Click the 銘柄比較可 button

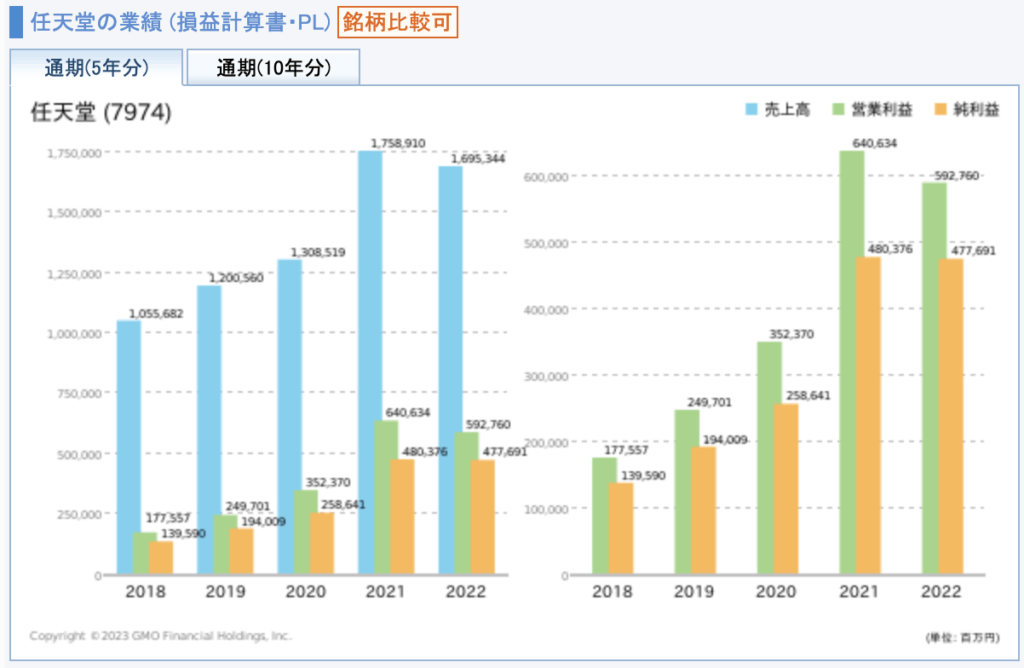tap(397, 22)
